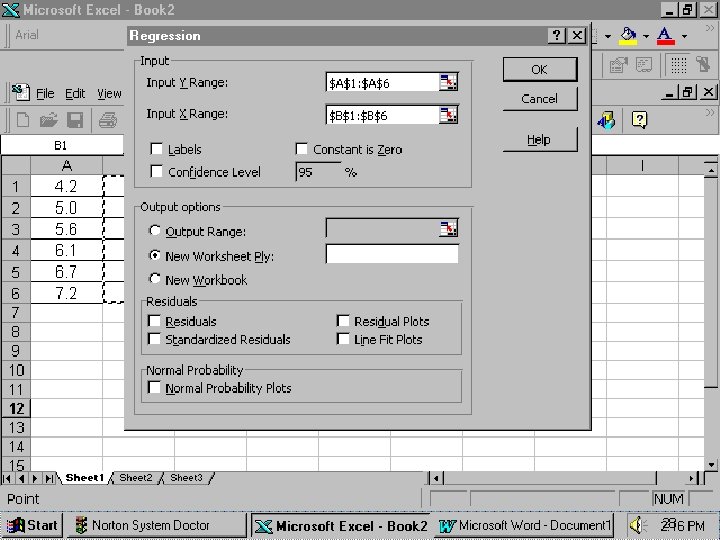720x540 pixels.
Task: Click the New document toolbar icon
Action: (x=22, y=120)
